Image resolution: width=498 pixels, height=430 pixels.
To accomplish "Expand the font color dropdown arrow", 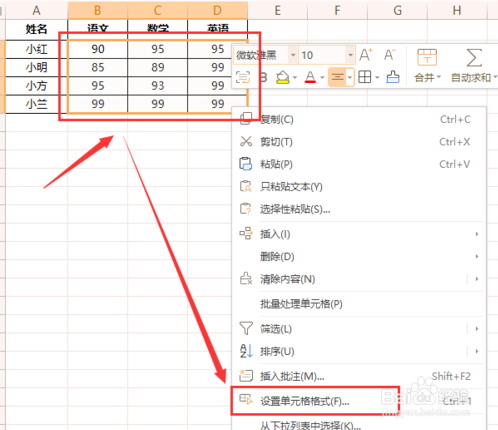I will (x=322, y=78).
